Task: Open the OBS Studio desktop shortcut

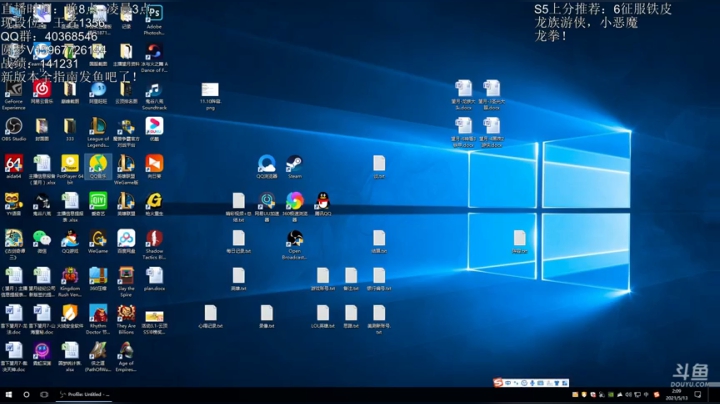Action: click(x=14, y=130)
